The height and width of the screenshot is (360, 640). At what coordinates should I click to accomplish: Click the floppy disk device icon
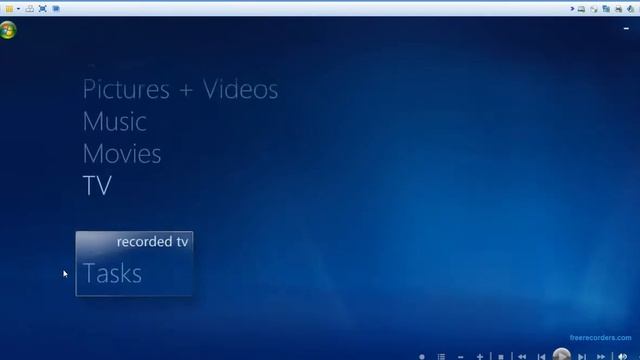coord(606,9)
